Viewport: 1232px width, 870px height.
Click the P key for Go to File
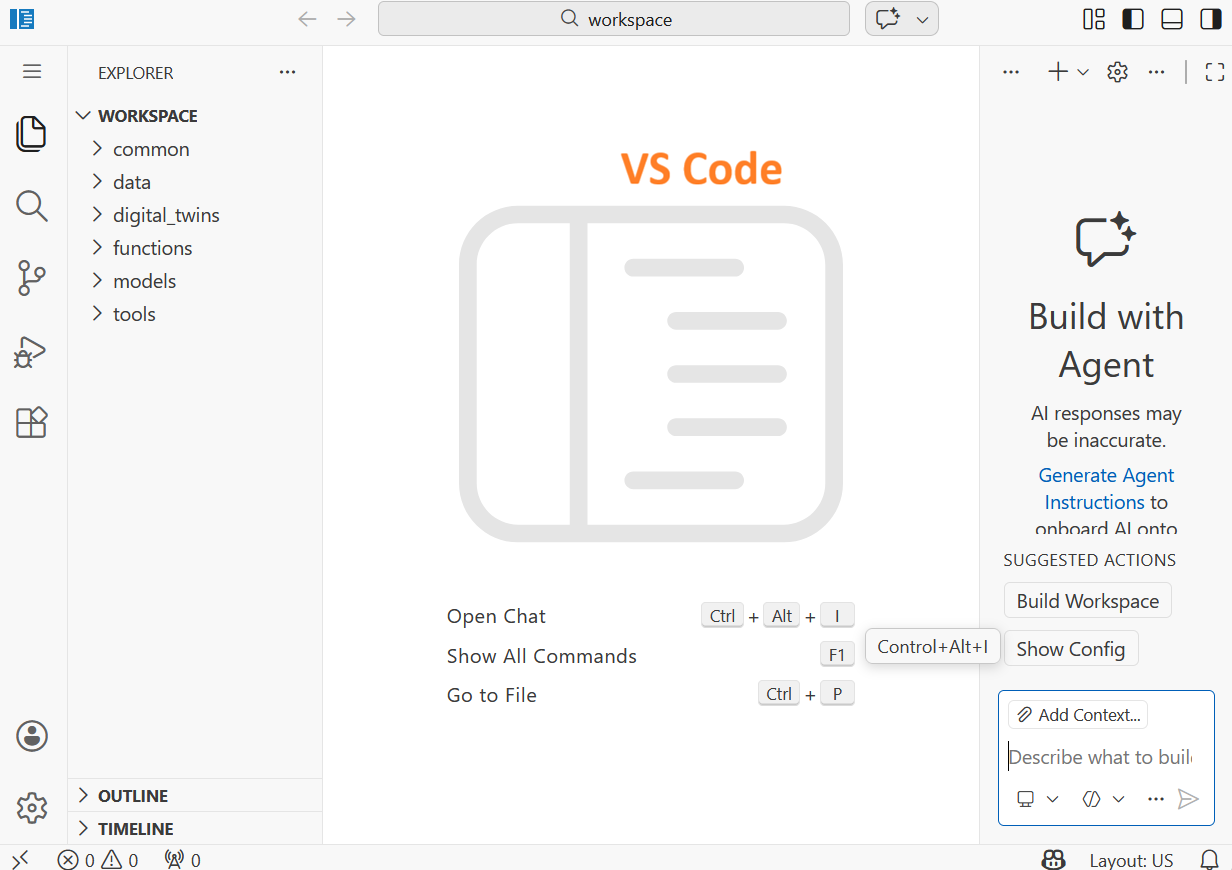tap(837, 694)
